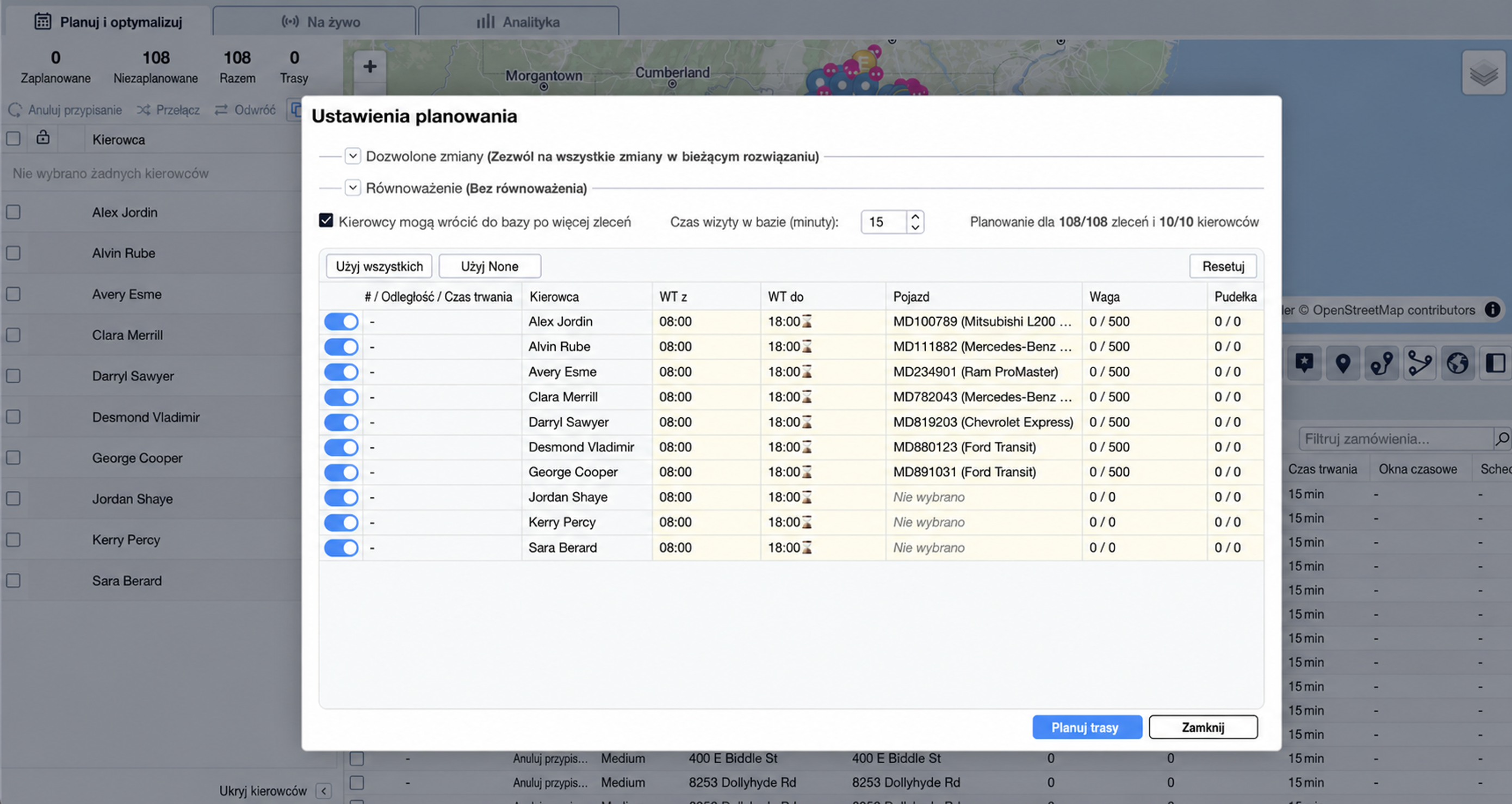
Task: Click the Użyj None button
Action: point(489,267)
